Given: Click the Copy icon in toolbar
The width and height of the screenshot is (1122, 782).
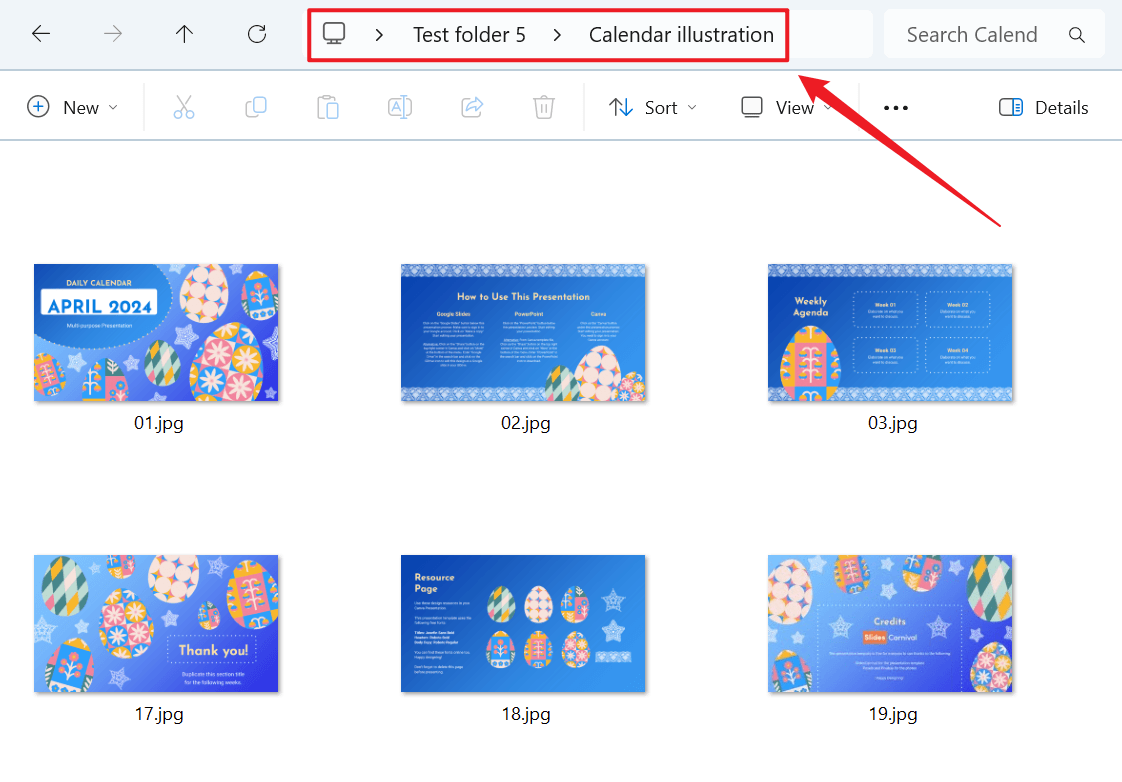Looking at the screenshot, I should coord(256,107).
